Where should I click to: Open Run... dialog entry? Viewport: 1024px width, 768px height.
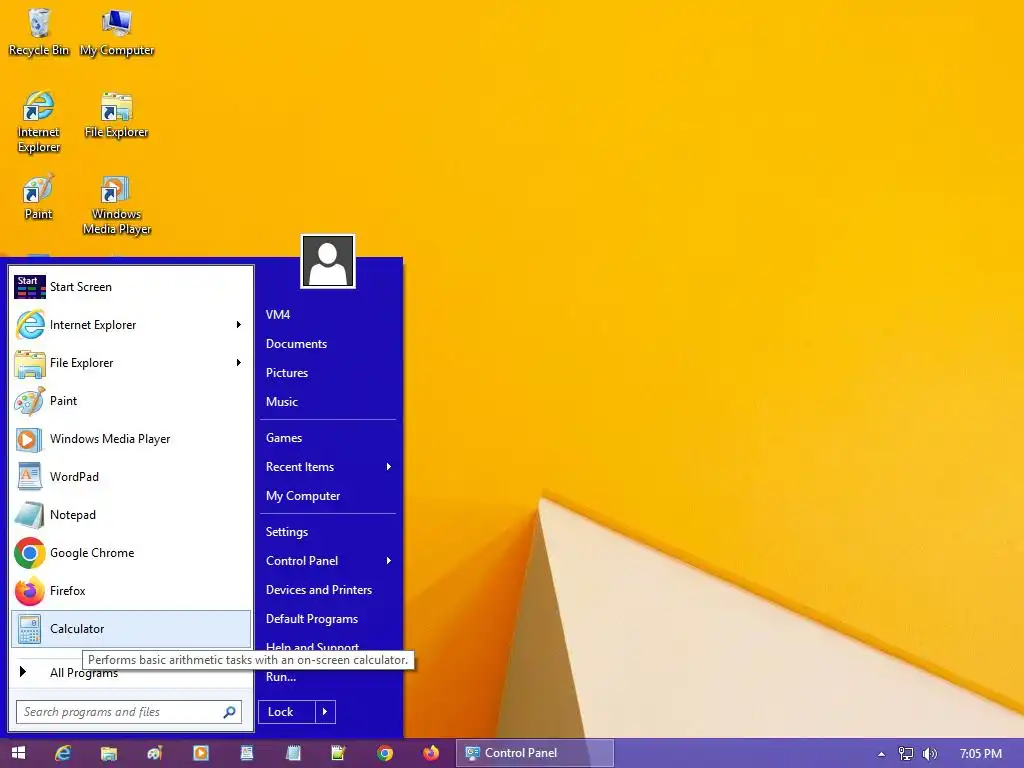281,677
